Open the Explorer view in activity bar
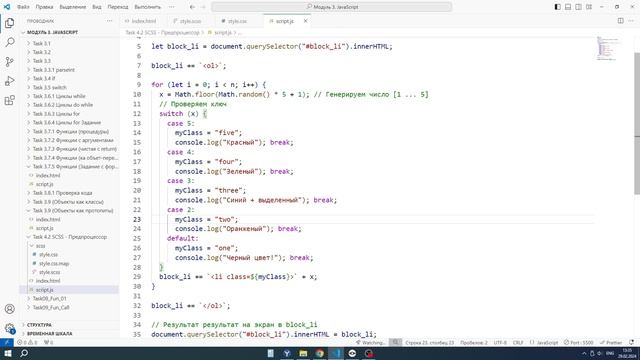This screenshot has width=640, height=360. 9,23
